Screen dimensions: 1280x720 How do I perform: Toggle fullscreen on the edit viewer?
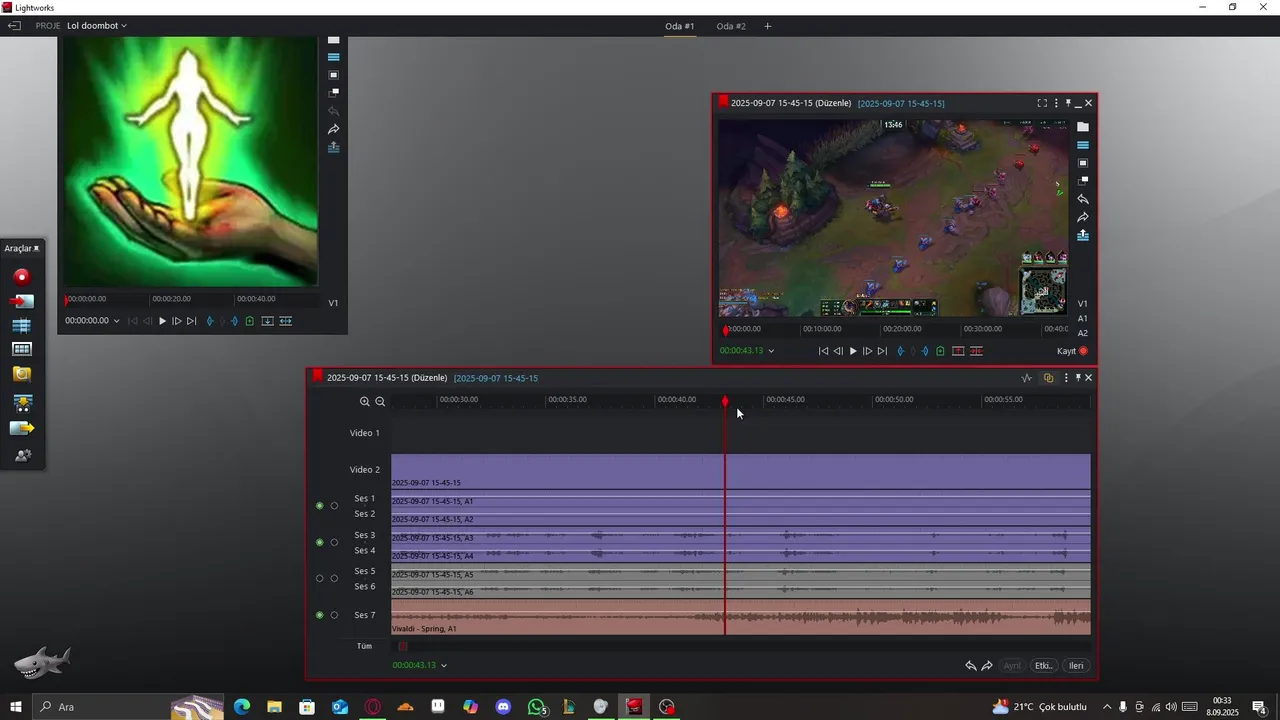(x=1042, y=103)
